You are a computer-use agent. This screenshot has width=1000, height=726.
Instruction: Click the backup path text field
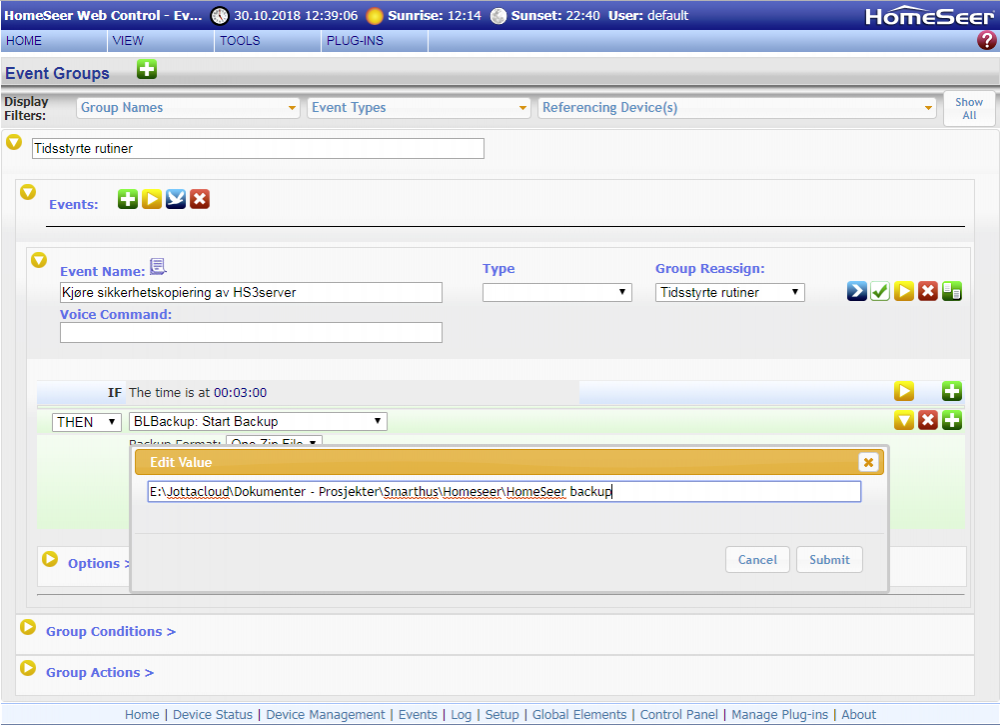503,492
